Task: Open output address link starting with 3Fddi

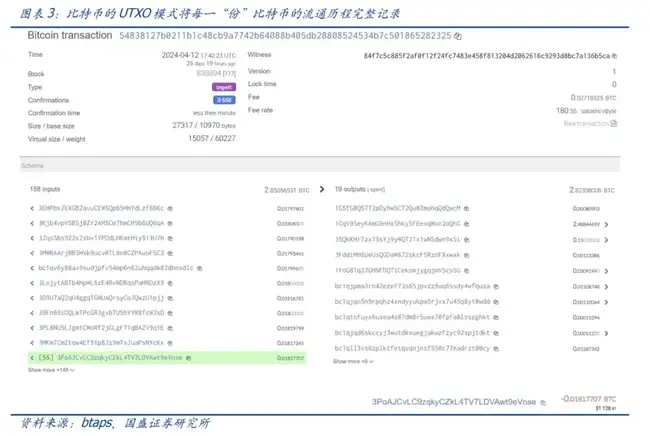Action: coord(398,255)
